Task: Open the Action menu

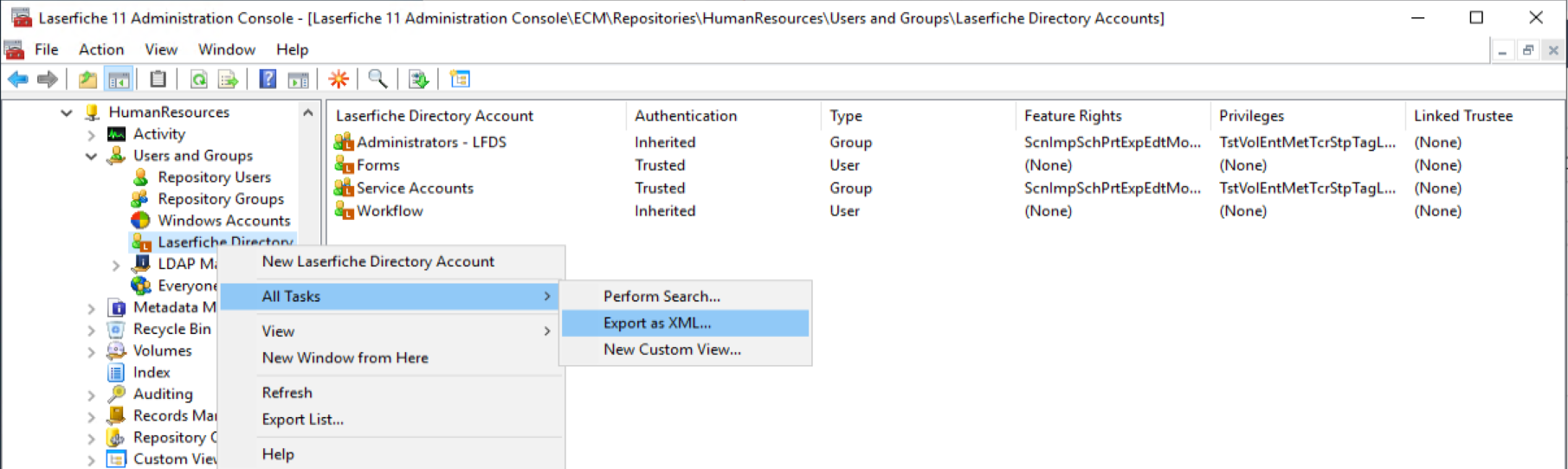Action: click(x=101, y=49)
